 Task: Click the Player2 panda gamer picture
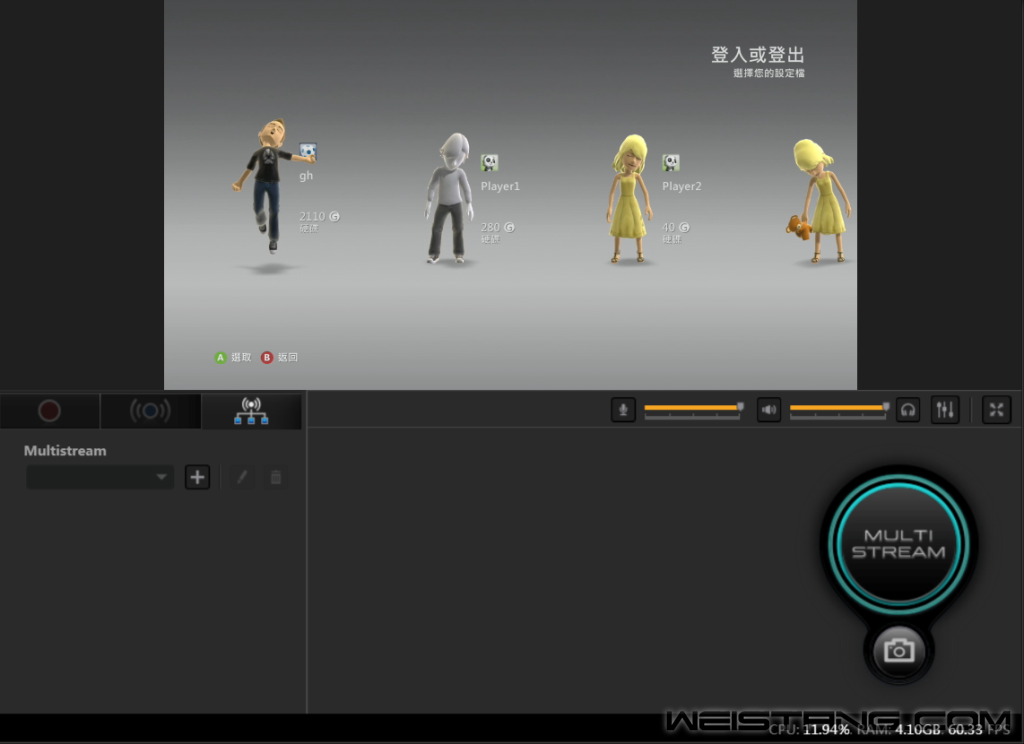tap(671, 162)
